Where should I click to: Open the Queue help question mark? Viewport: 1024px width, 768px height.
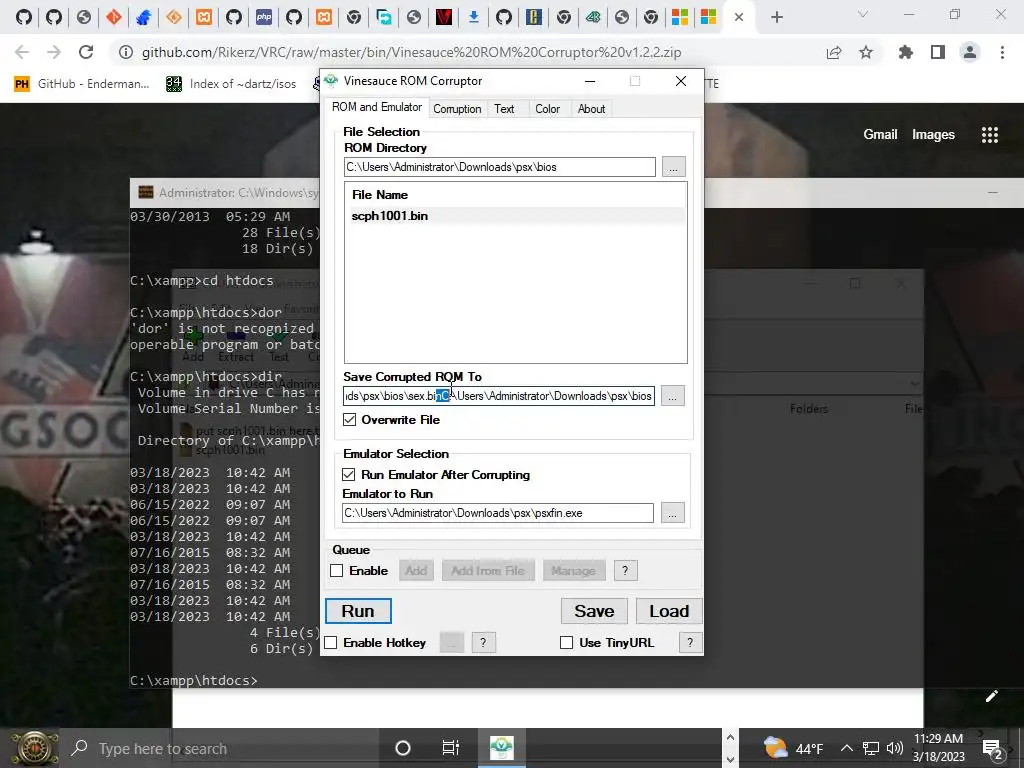pos(625,570)
